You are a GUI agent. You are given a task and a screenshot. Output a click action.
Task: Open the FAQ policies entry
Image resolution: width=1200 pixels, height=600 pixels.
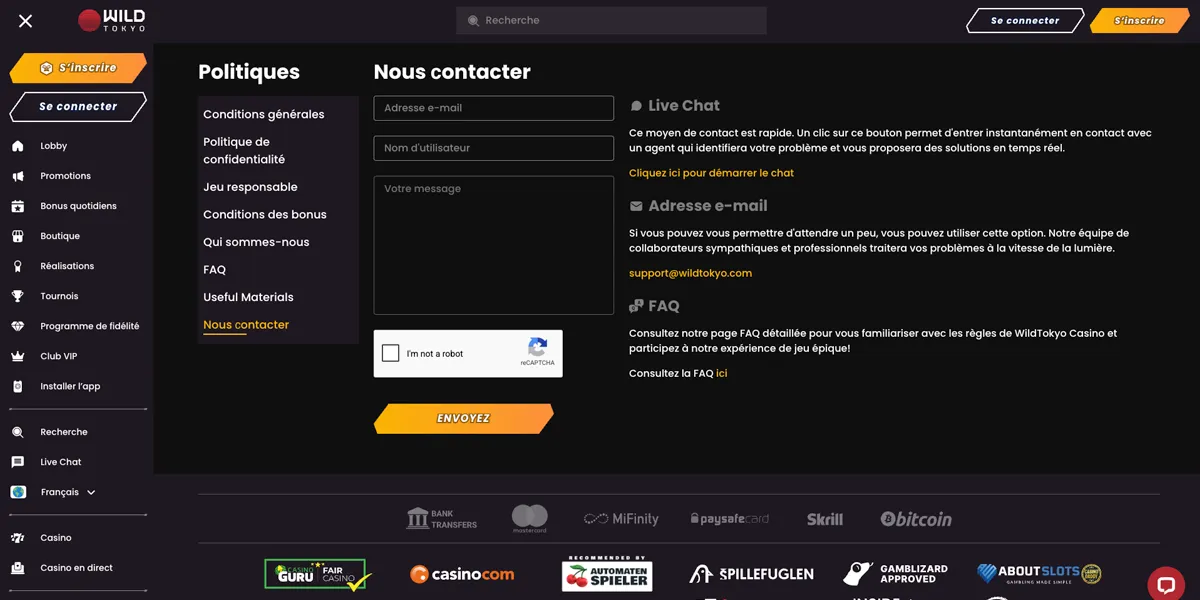click(x=214, y=270)
